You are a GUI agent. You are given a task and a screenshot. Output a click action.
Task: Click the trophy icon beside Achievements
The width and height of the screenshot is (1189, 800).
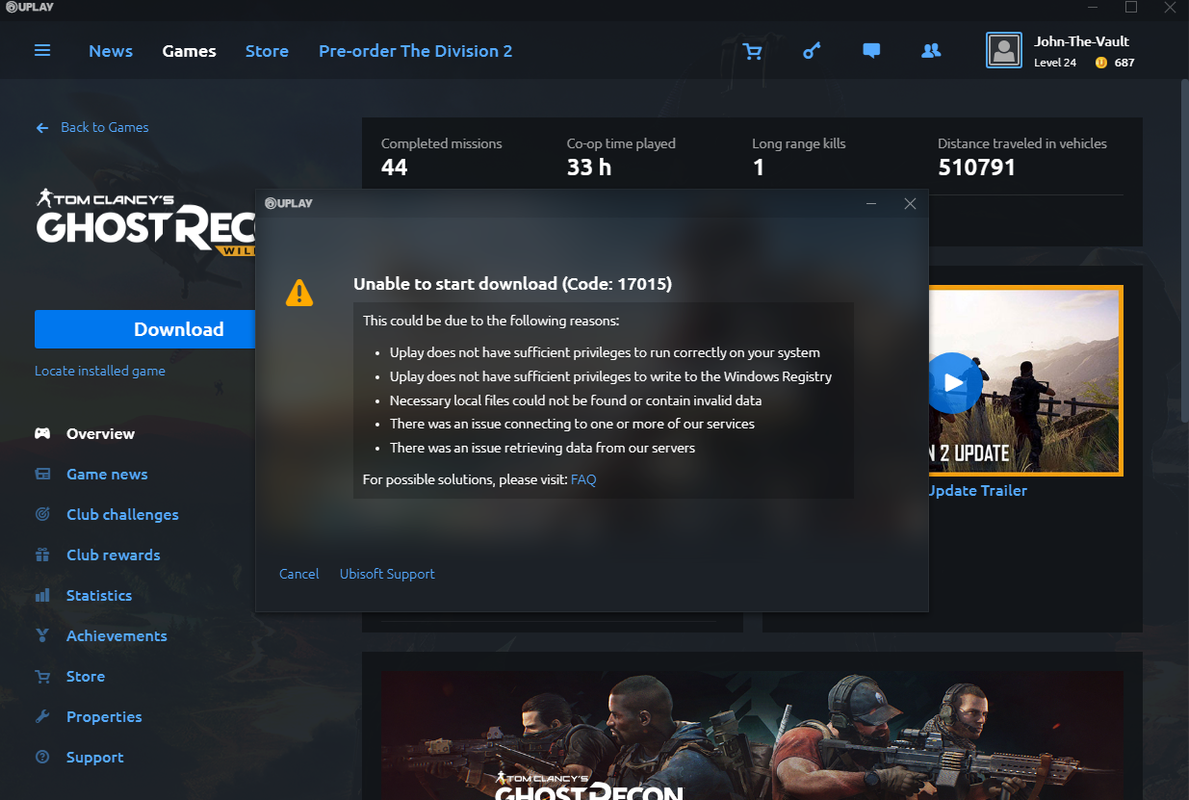pos(42,635)
